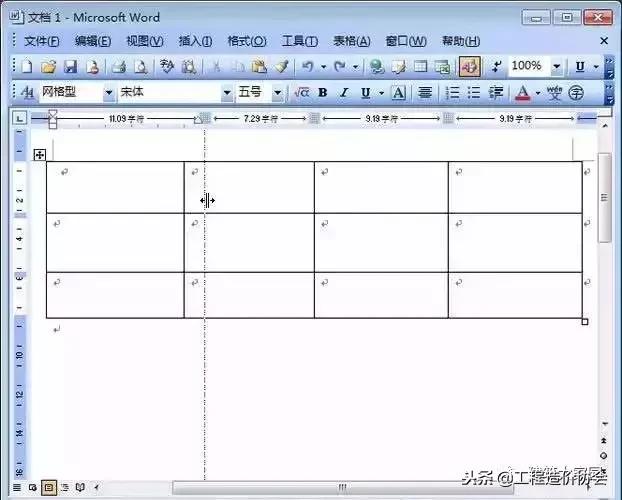The height and width of the screenshot is (500, 622).
Task: Toggle show/hide formatting marks
Action: click(496, 67)
